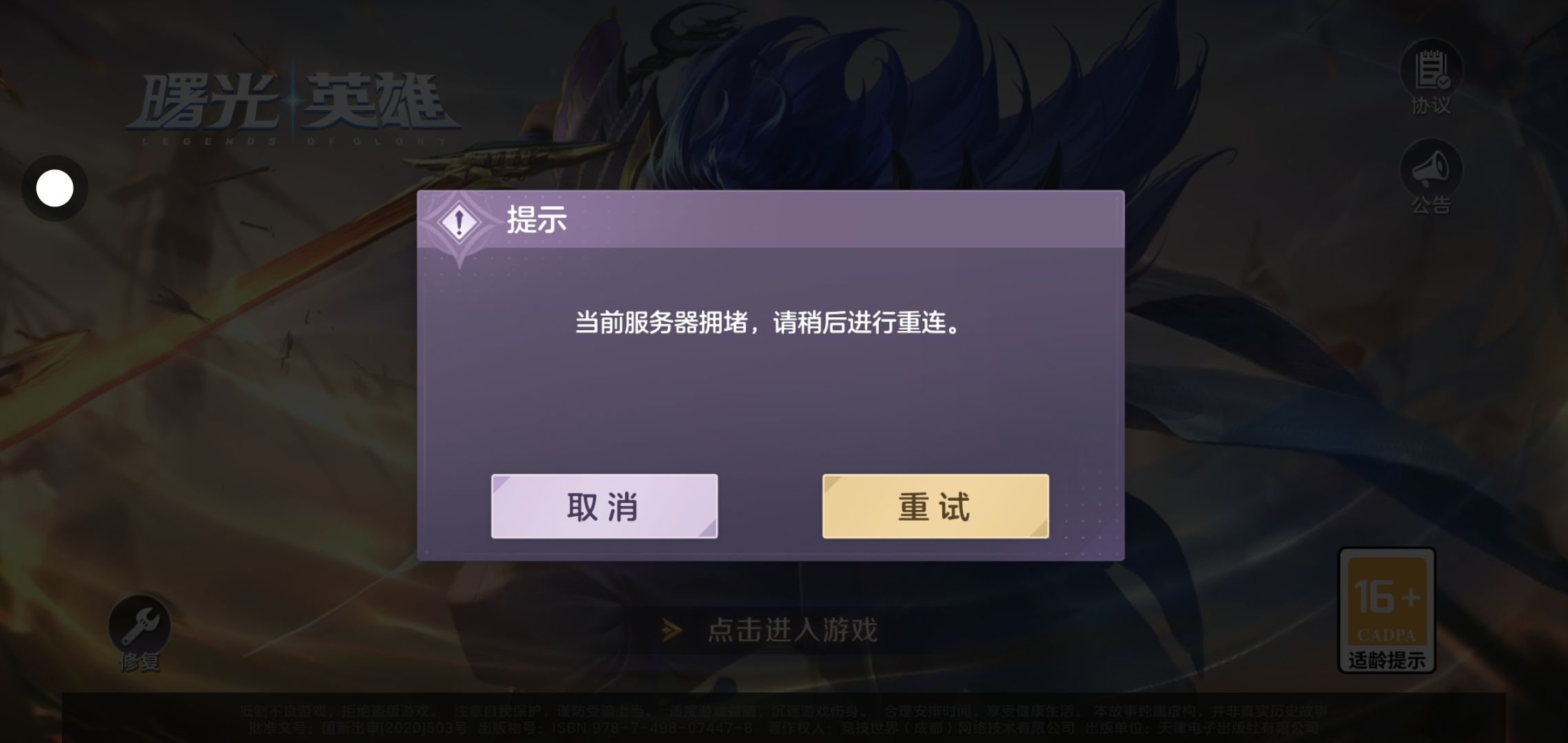Click the health advisory footer text line
The width and height of the screenshot is (1568, 743).
[x=783, y=711]
